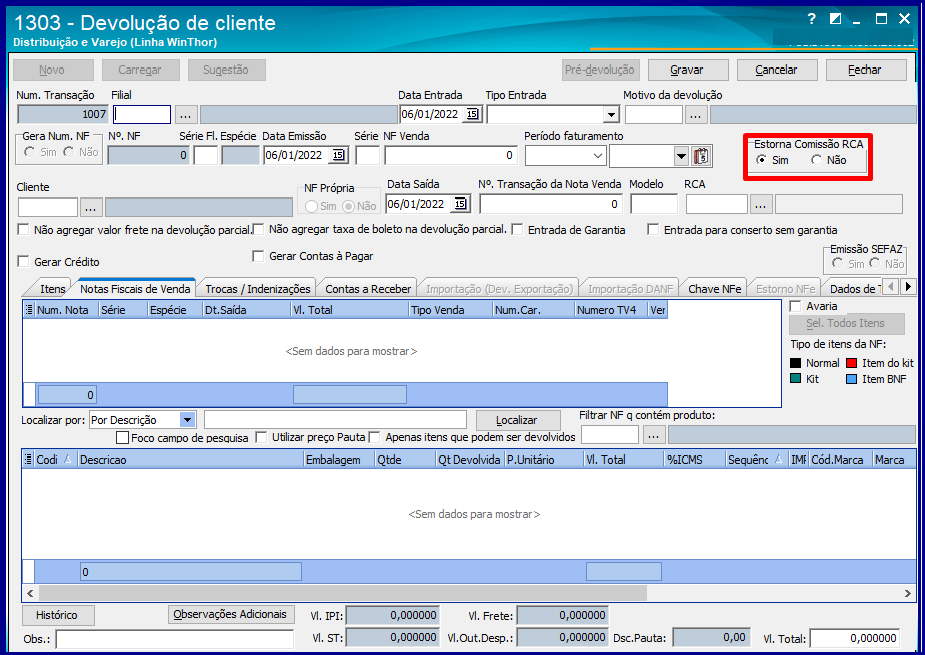The height and width of the screenshot is (655, 925).
Task: Open the partially visible Dados de tab
Action: [x=854, y=289]
